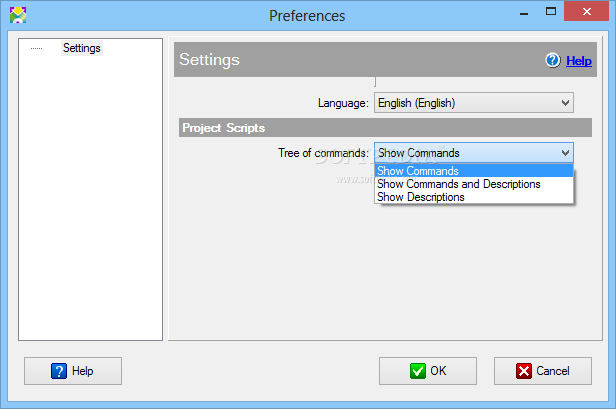This screenshot has width=616, height=409.
Task: Expand the Language dropdown arrow
Action: (565, 102)
